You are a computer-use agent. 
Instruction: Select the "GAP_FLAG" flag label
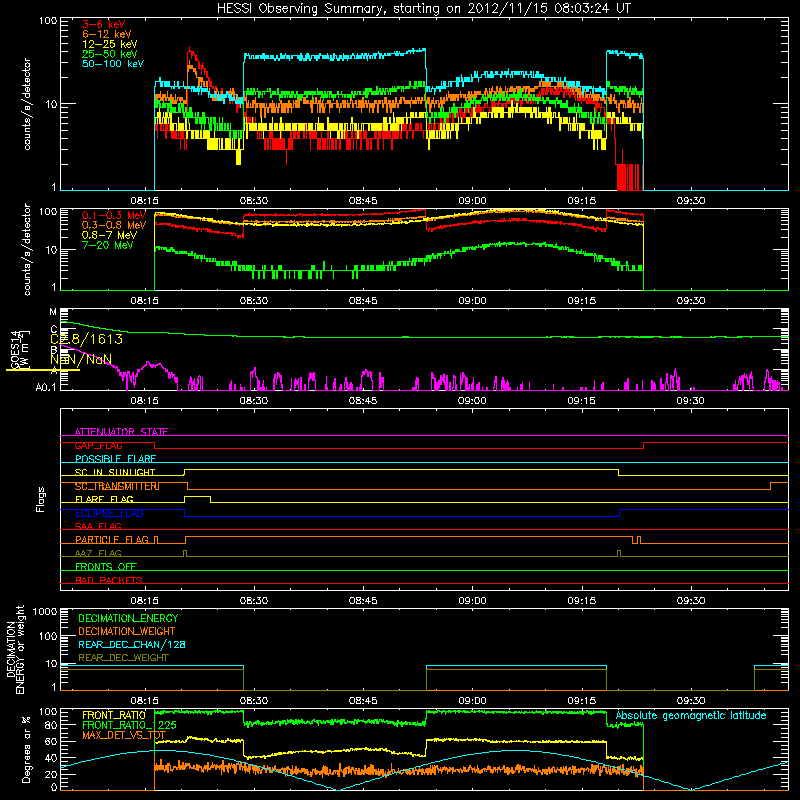click(98, 445)
